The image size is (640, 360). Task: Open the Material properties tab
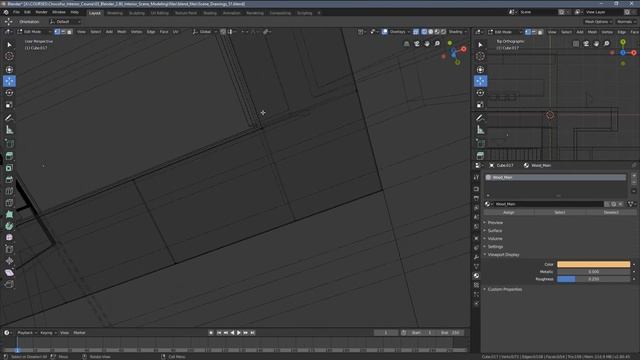click(476, 276)
